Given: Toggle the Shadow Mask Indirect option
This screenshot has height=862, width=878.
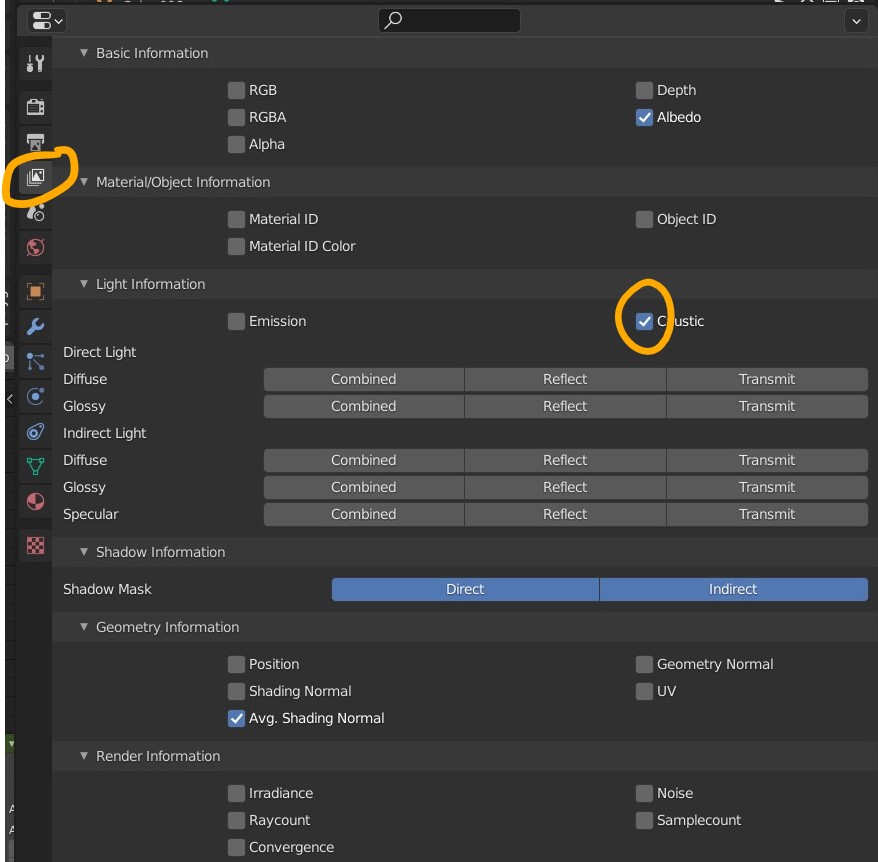Looking at the screenshot, I should point(733,590).
